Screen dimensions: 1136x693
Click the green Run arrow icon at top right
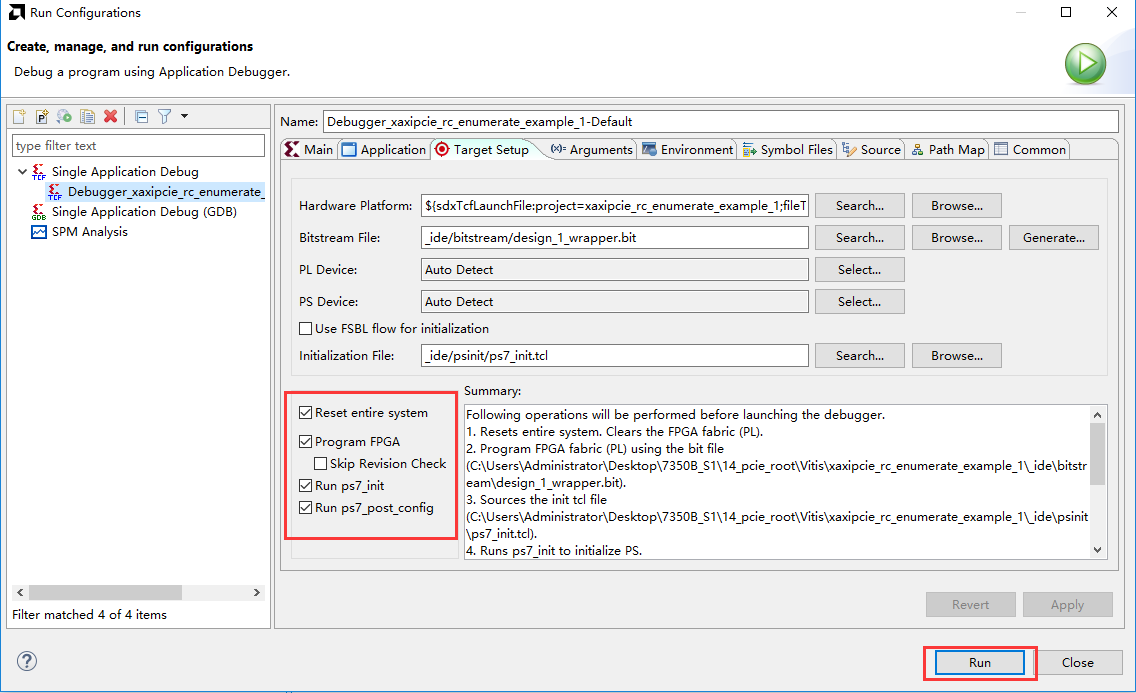[x=1085, y=64]
